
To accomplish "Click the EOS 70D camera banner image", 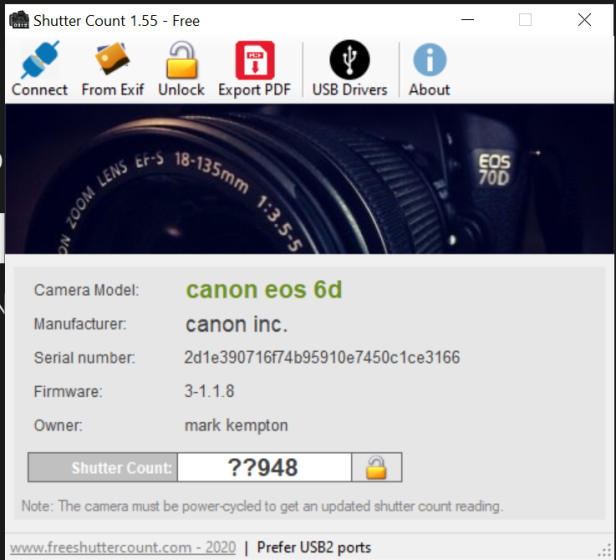I will tap(309, 178).
